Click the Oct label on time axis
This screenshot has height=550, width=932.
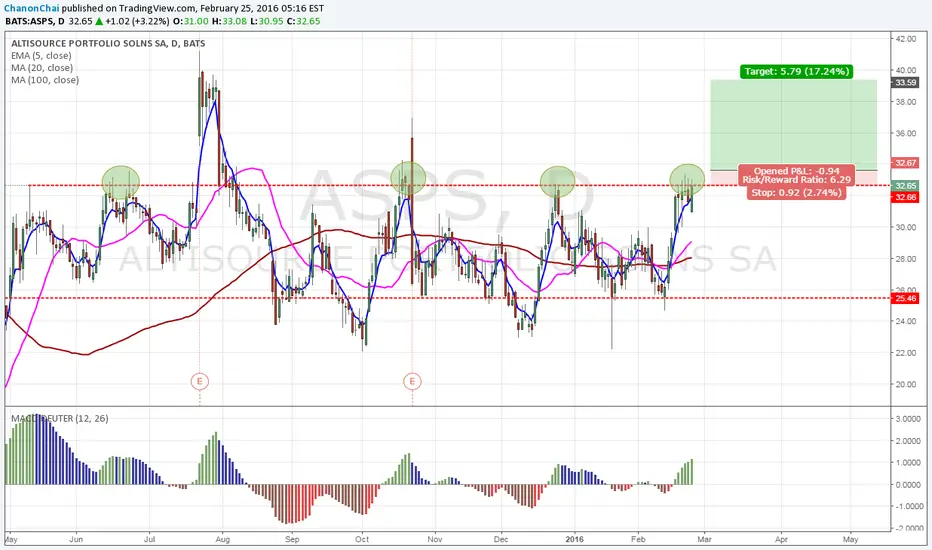pos(362,539)
